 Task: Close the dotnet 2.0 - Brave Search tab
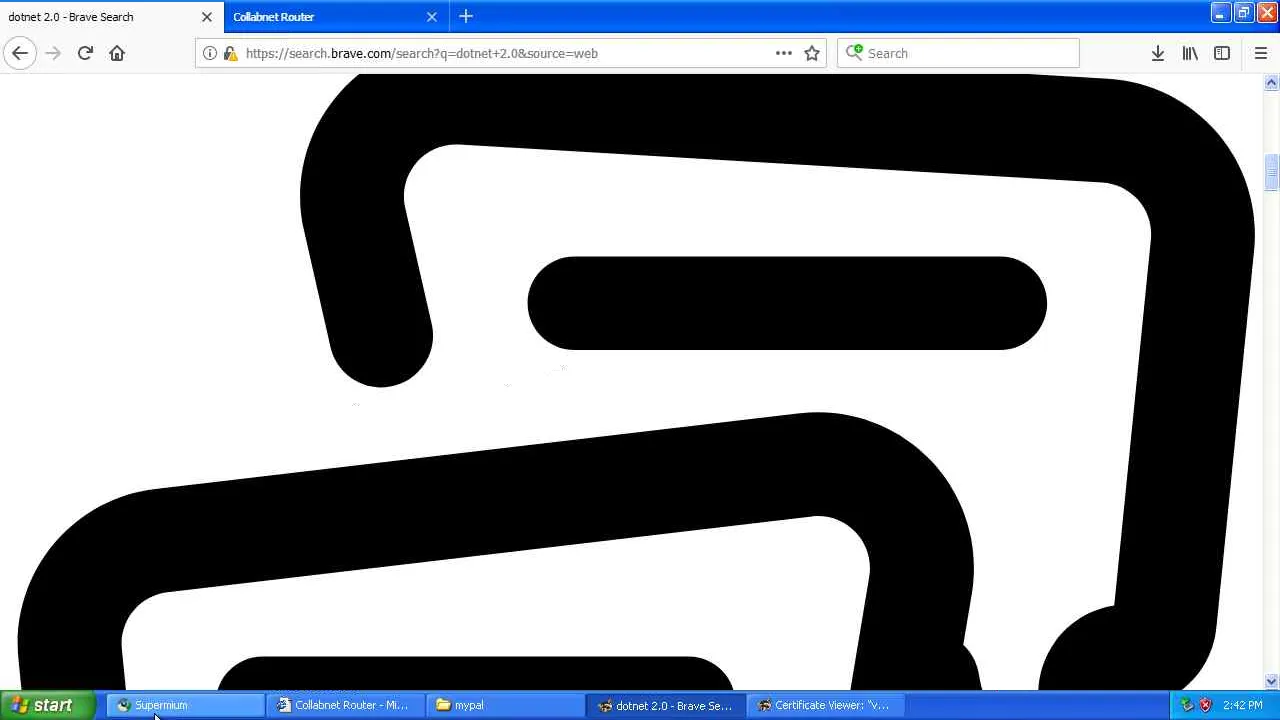point(207,16)
